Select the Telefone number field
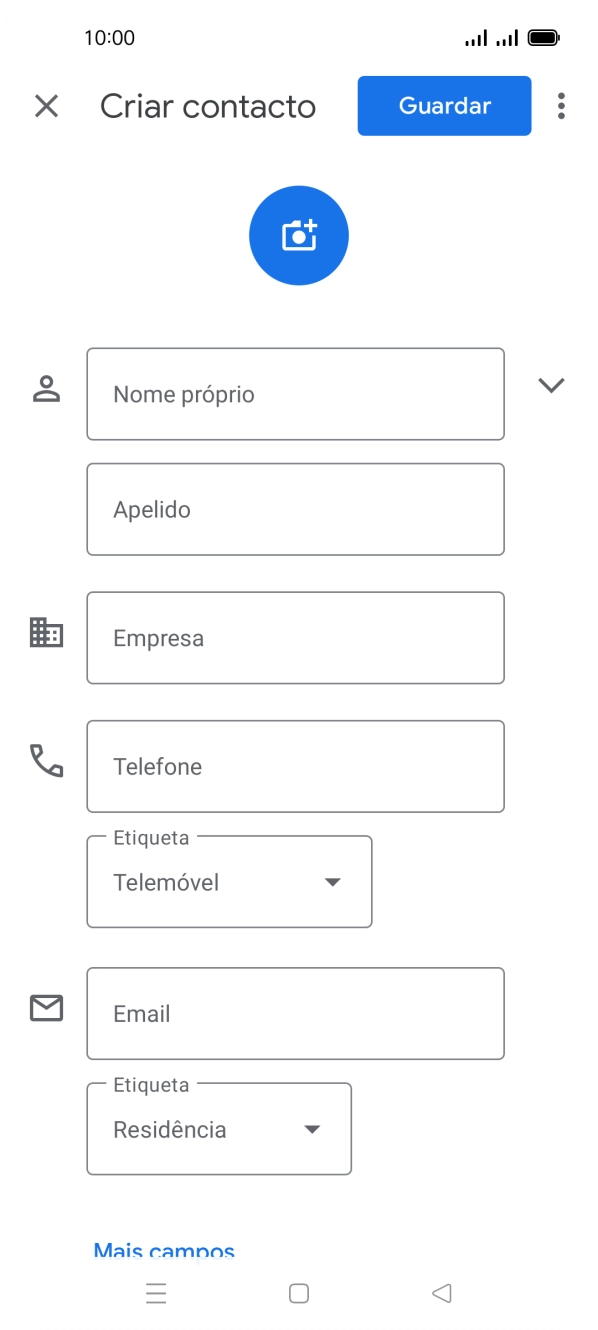This screenshot has height=1330, width=598. click(295, 766)
